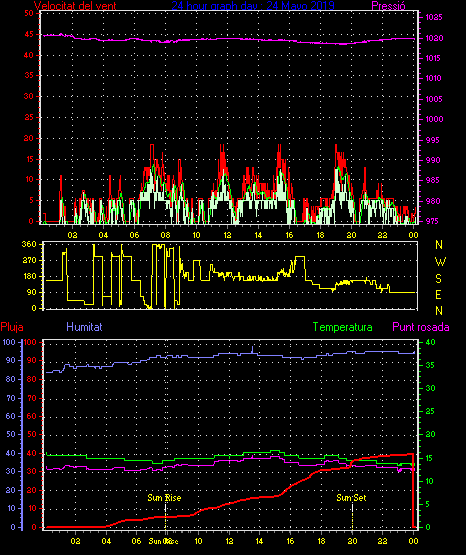Click the 1000 value on the pressure axis

coord(434,119)
